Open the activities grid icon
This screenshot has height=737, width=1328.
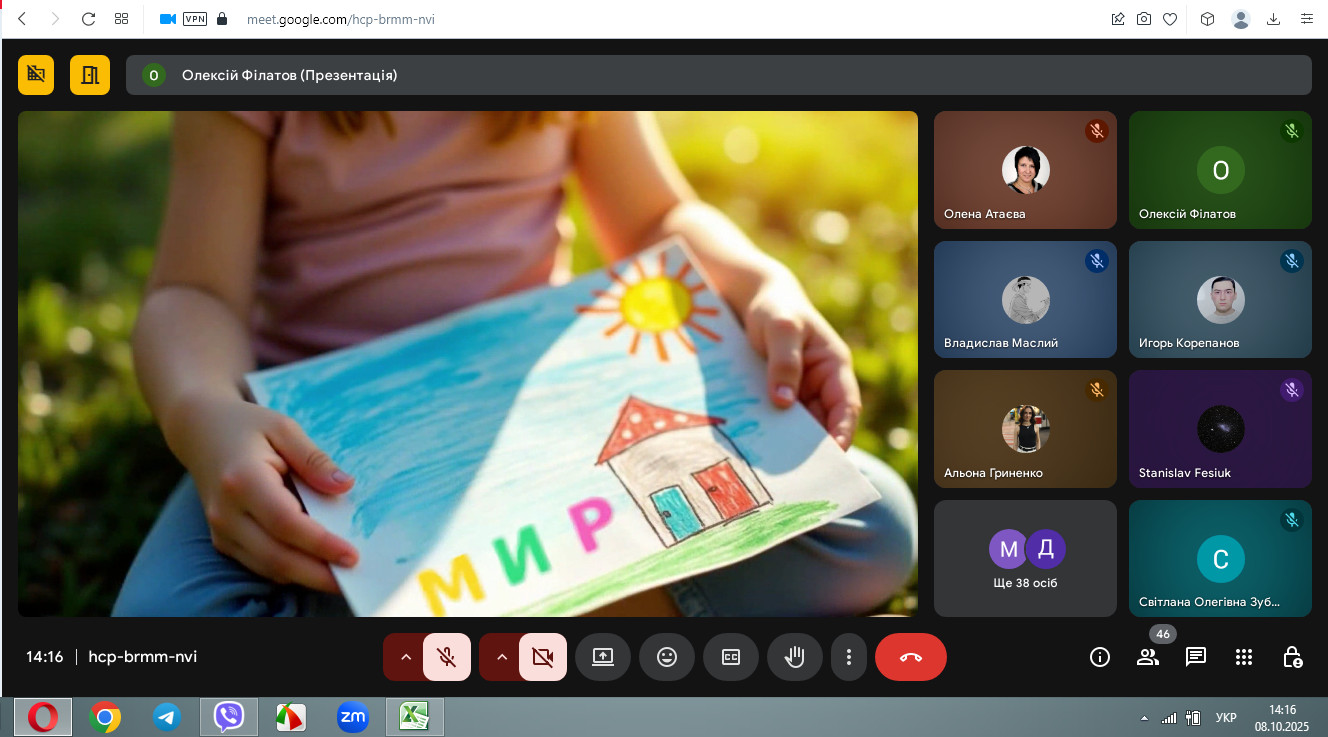click(1244, 657)
